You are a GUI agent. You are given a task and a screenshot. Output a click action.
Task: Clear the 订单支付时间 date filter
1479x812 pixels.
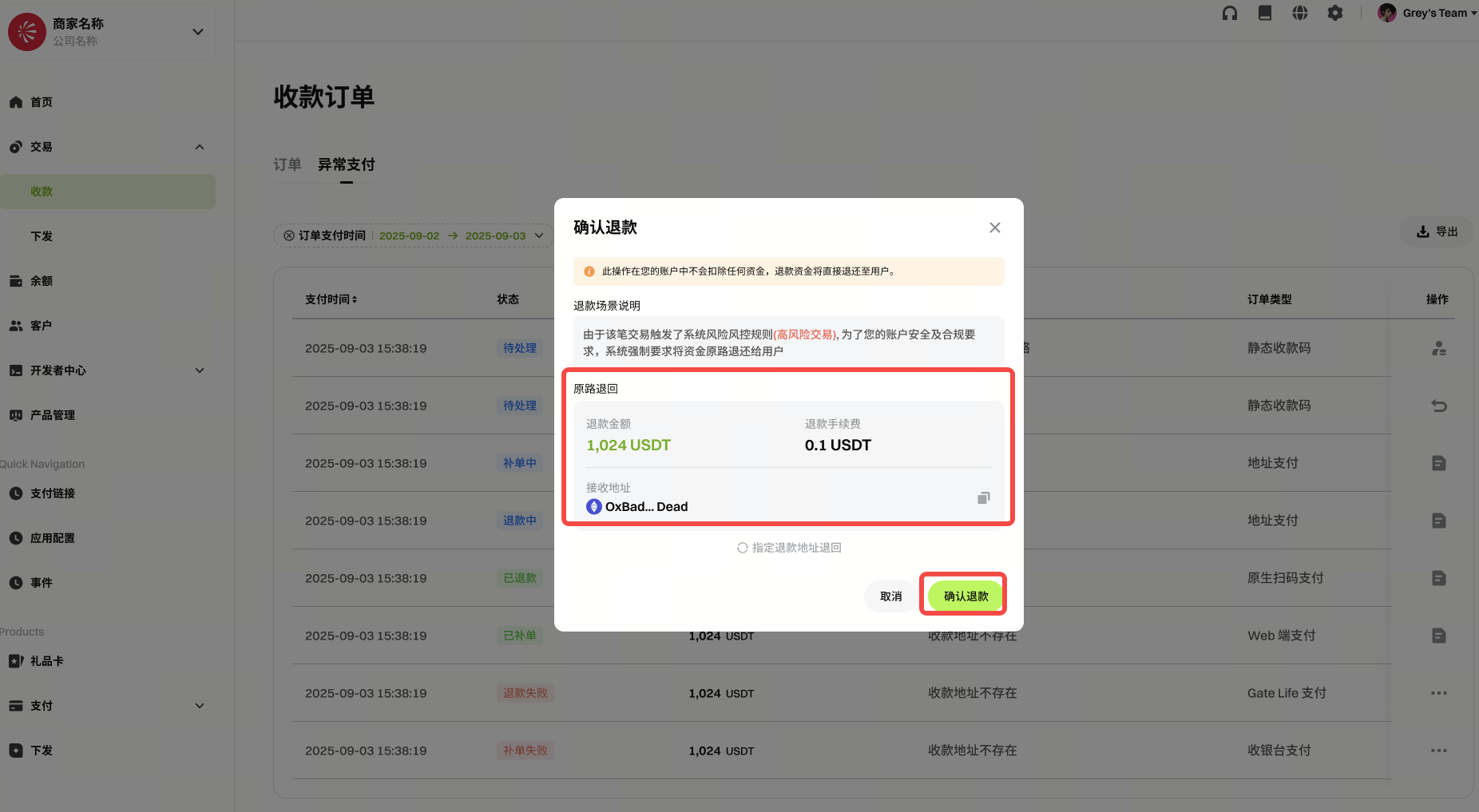(x=289, y=236)
